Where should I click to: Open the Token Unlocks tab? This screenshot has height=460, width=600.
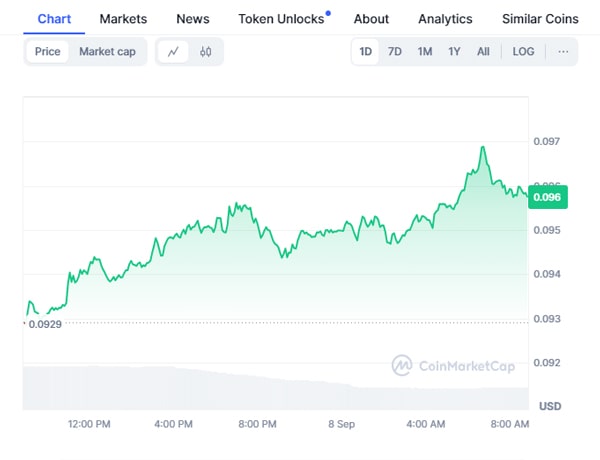point(281,19)
